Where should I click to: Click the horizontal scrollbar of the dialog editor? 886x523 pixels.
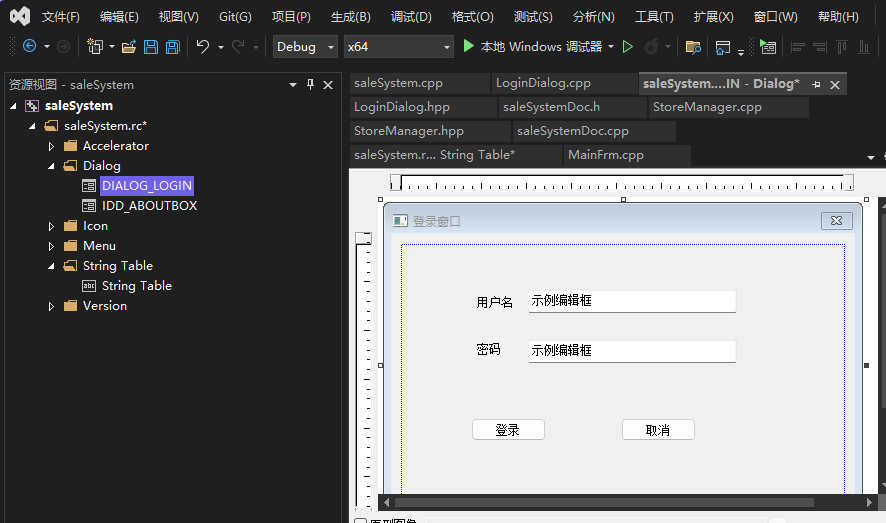tap(604, 502)
